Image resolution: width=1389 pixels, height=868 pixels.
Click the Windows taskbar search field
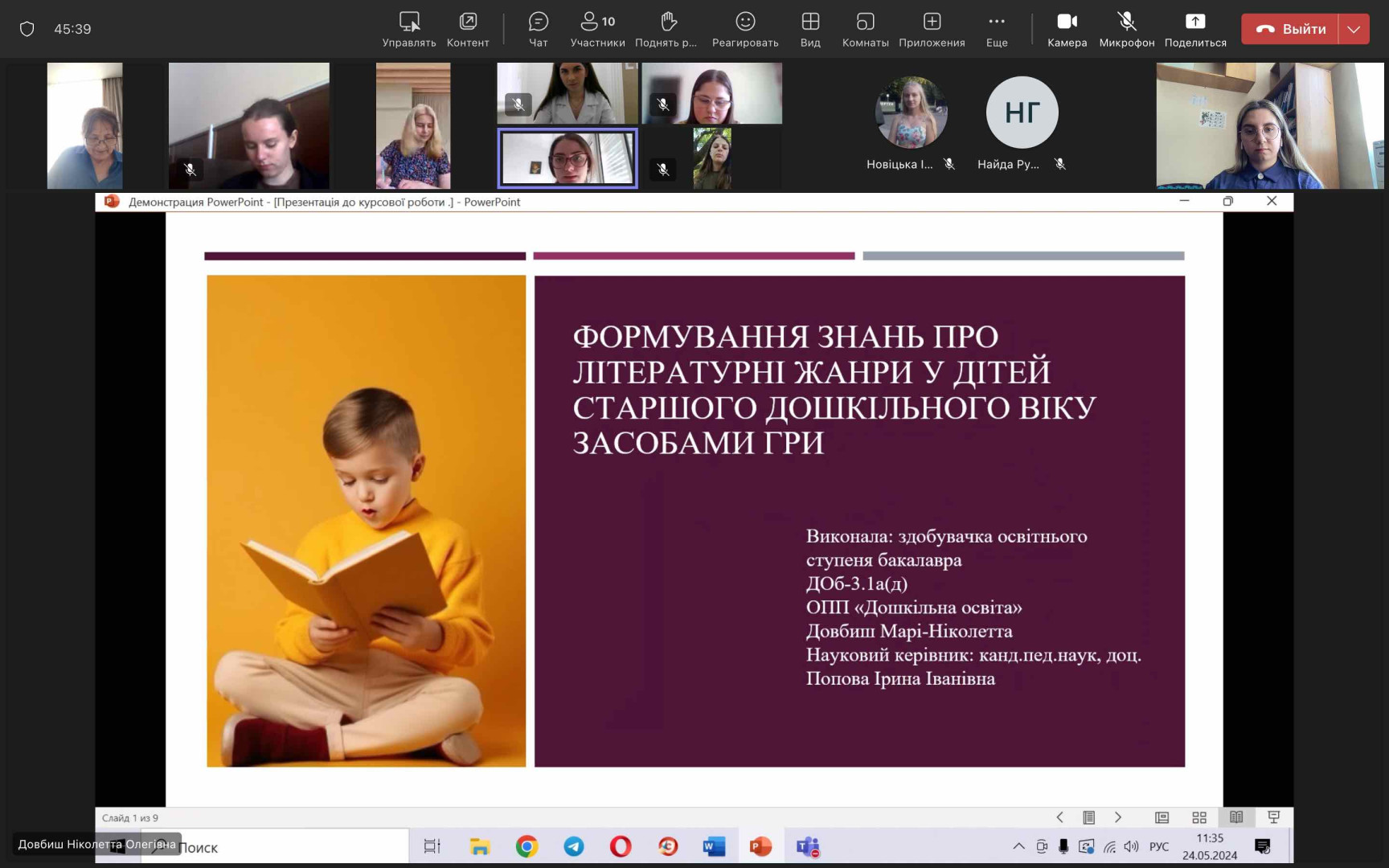289,847
